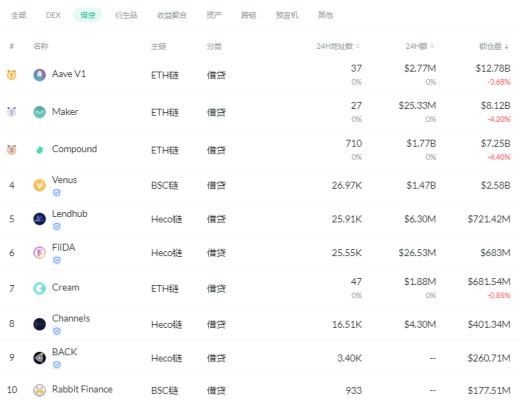
Task: Click the Heco链 cell in FilDA row
Action: tap(167, 253)
